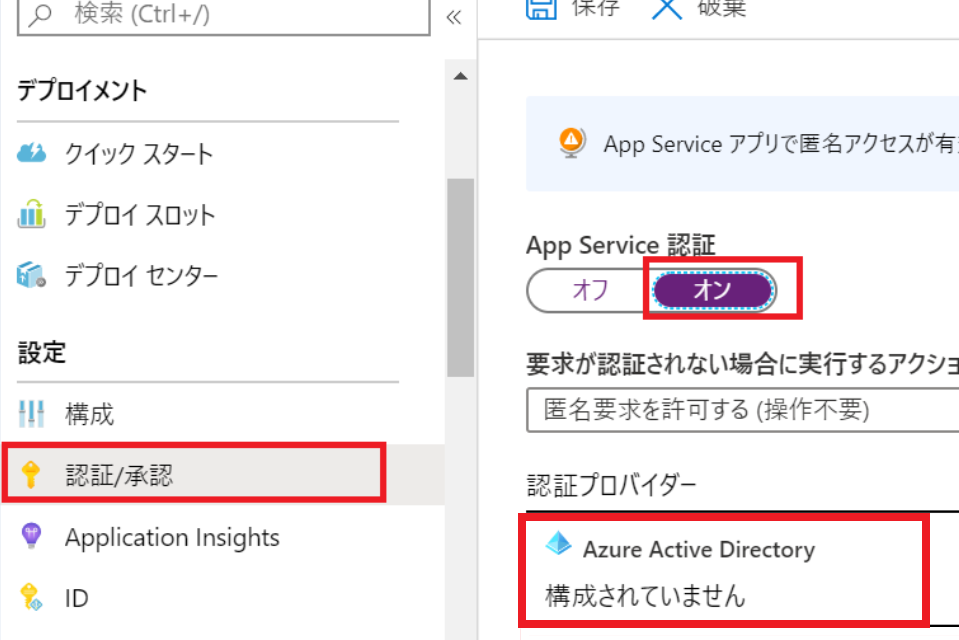Switch App Service 認証 to オフ

pos(590,289)
